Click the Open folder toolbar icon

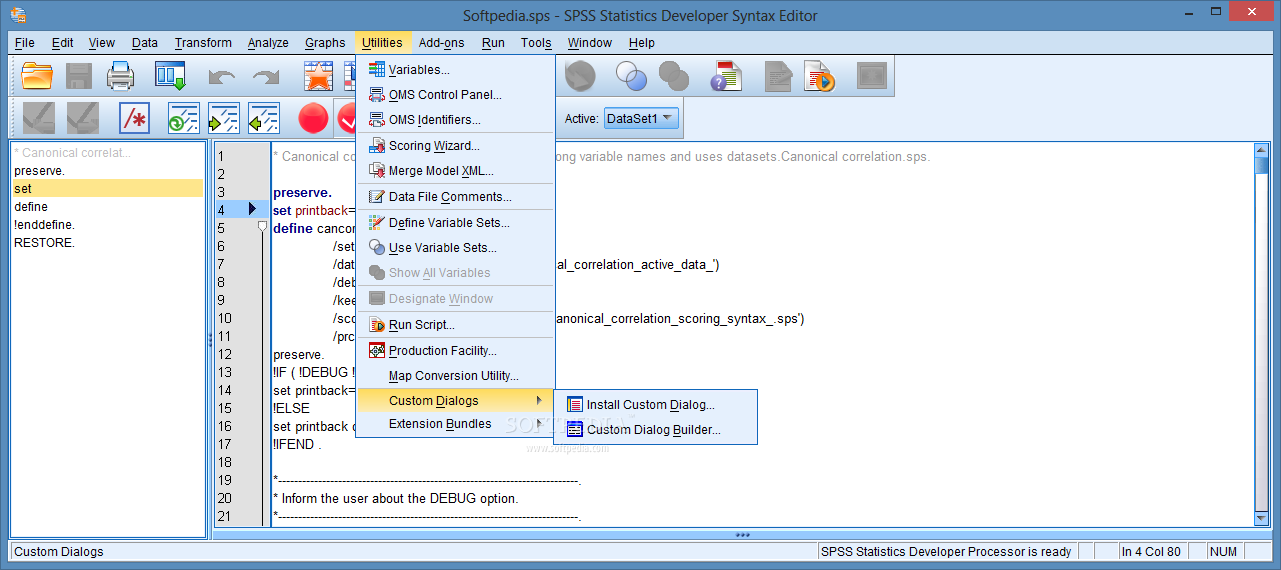pos(37,76)
